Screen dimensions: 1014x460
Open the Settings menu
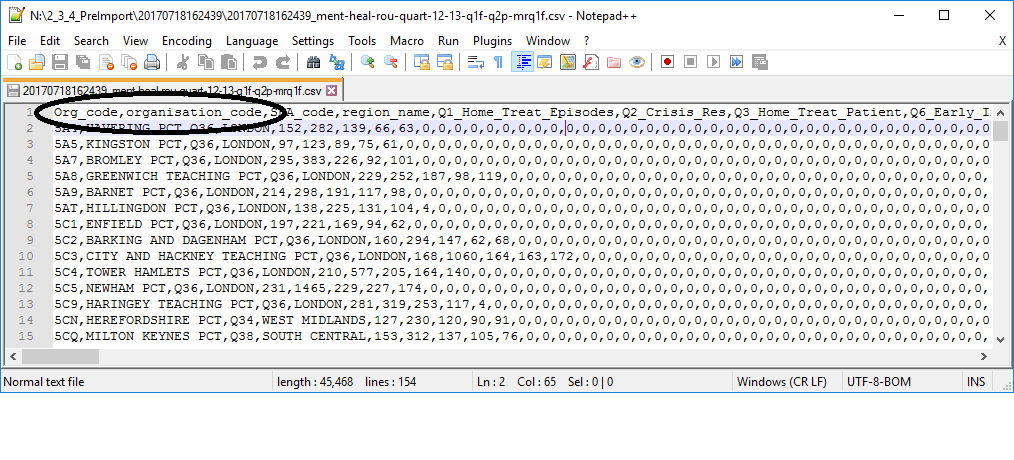click(313, 41)
